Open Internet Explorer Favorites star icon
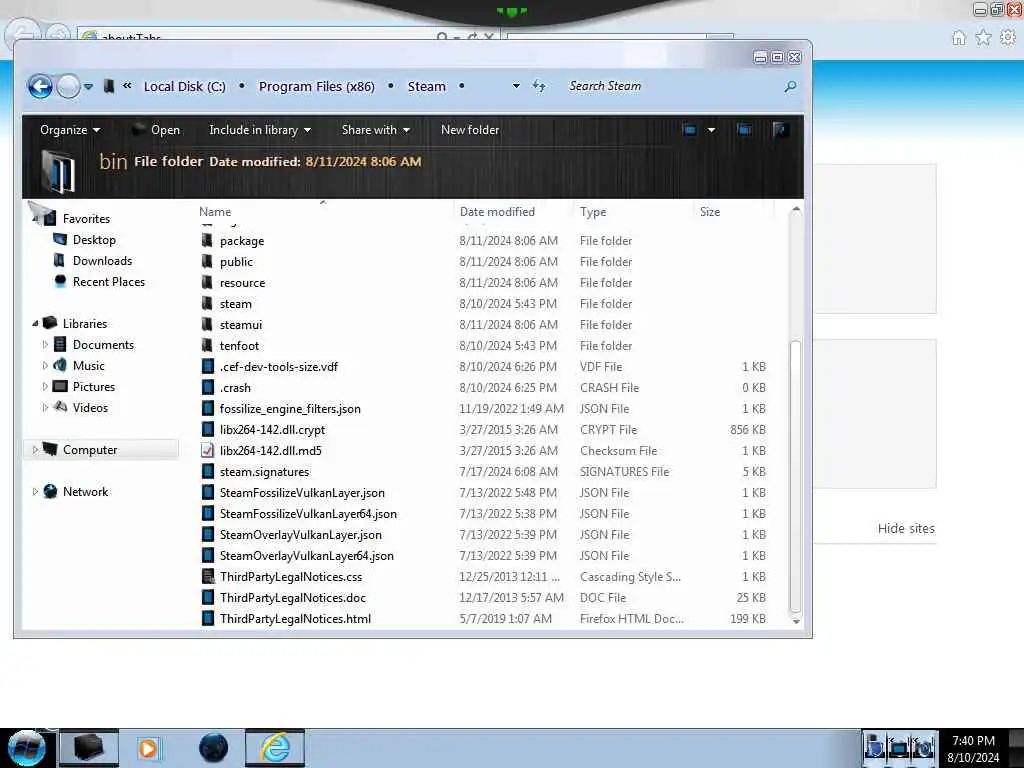Screen dimensions: 1024x768 pyautogui.click(x=983, y=38)
